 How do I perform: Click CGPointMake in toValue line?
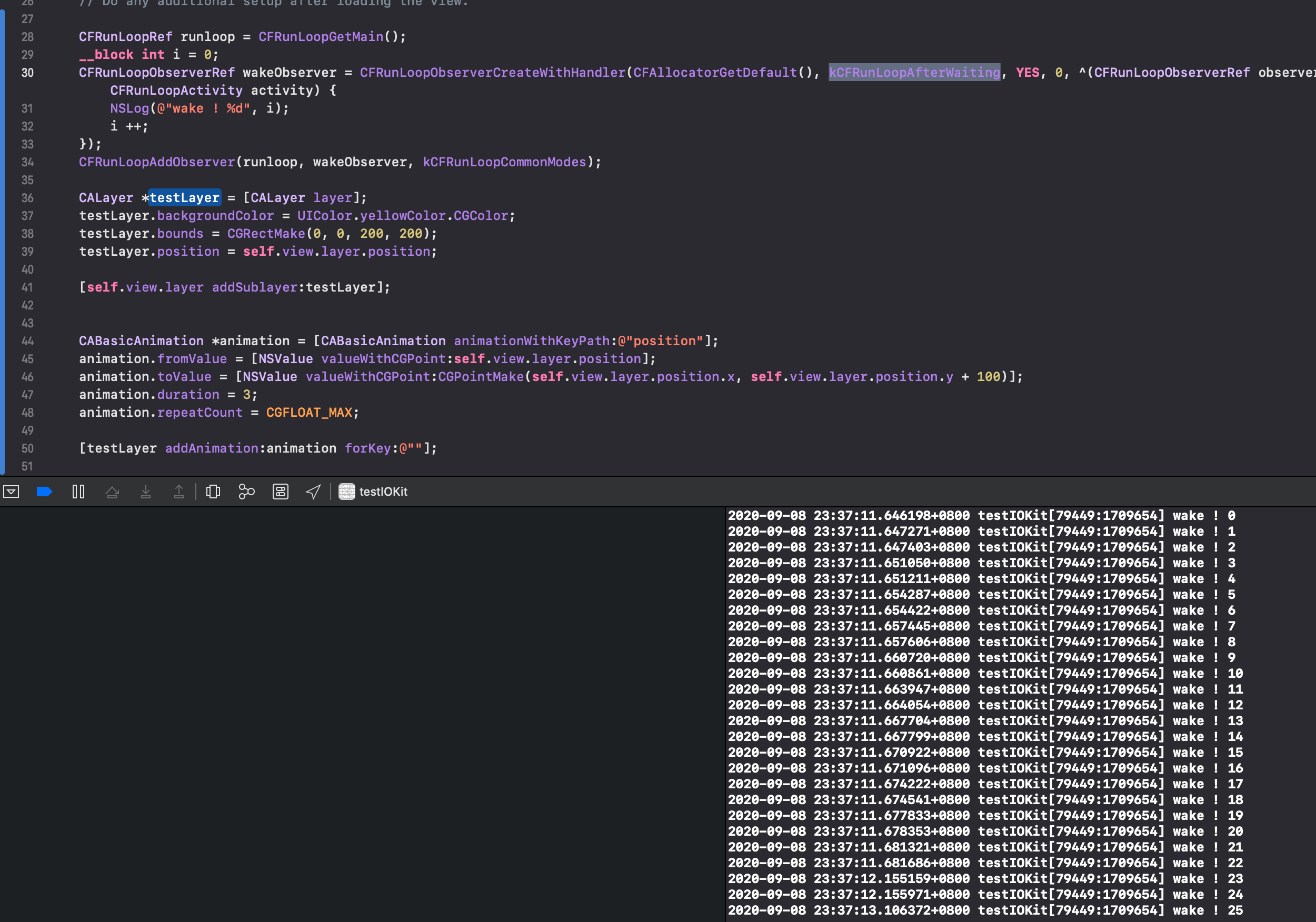(x=482, y=376)
